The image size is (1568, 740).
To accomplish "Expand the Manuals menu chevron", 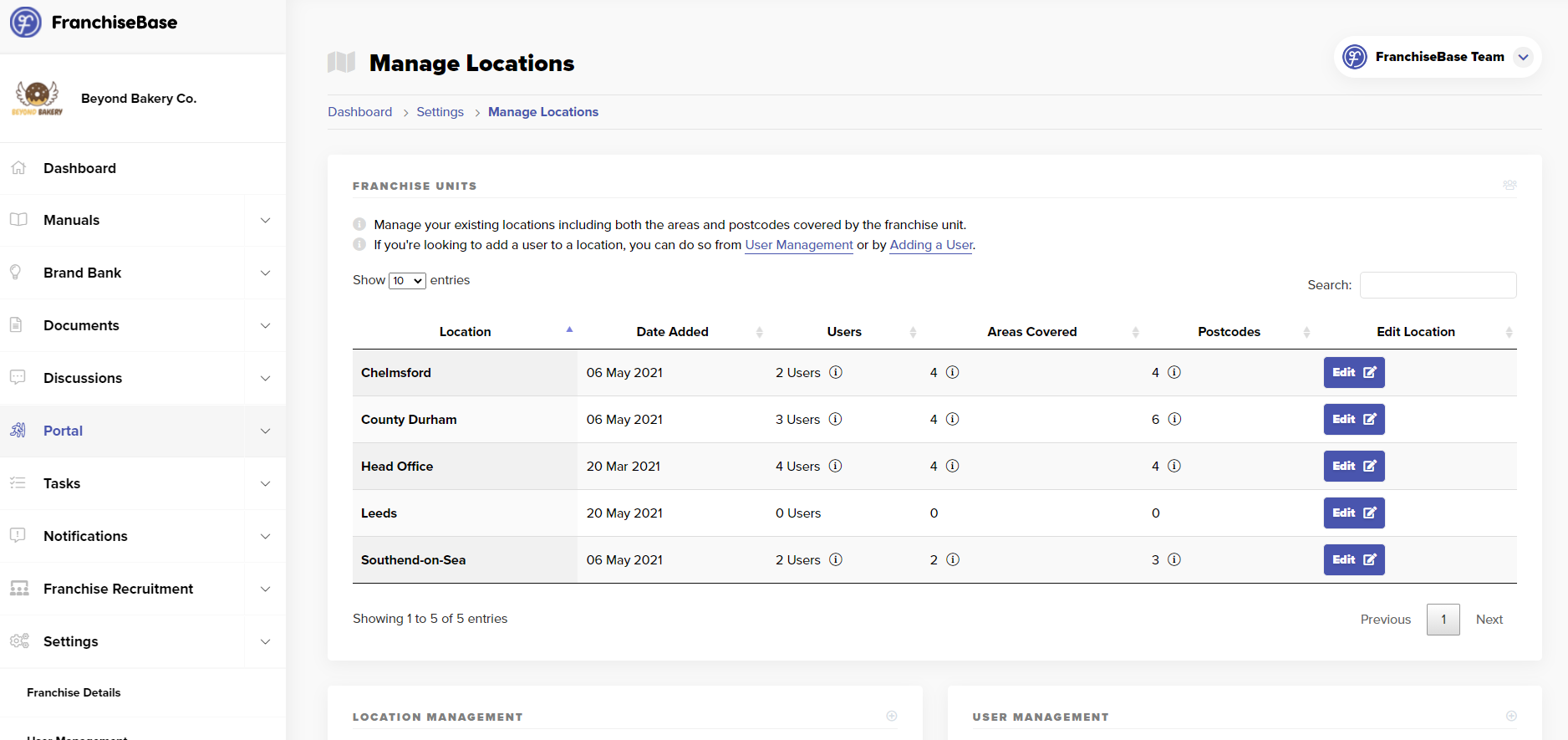I will pyautogui.click(x=265, y=221).
